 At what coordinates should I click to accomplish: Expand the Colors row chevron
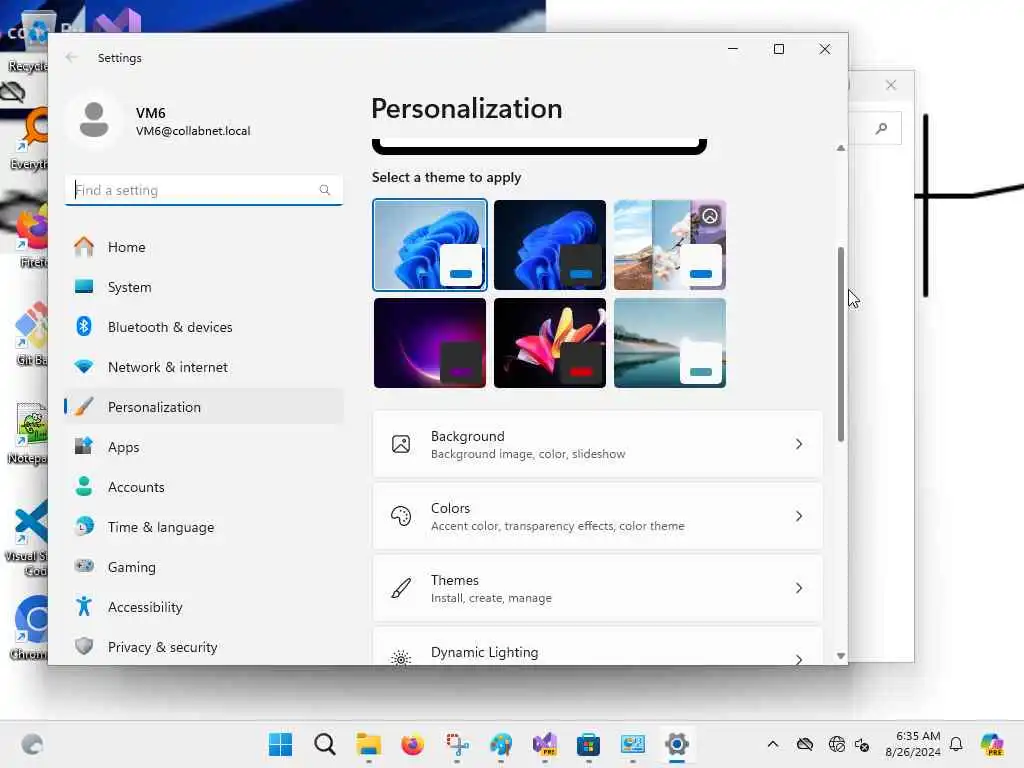[x=799, y=516]
